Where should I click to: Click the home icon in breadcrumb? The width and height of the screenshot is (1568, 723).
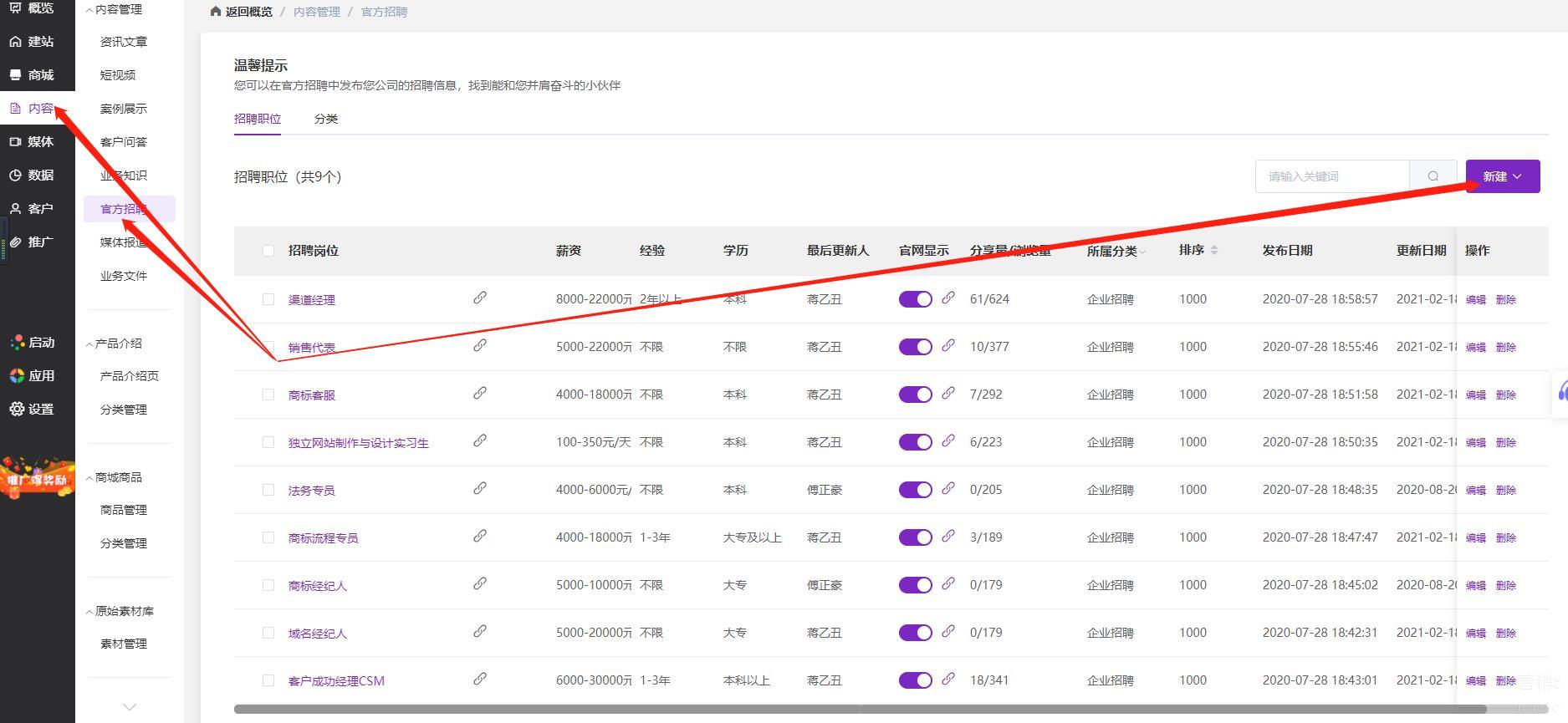(x=216, y=12)
